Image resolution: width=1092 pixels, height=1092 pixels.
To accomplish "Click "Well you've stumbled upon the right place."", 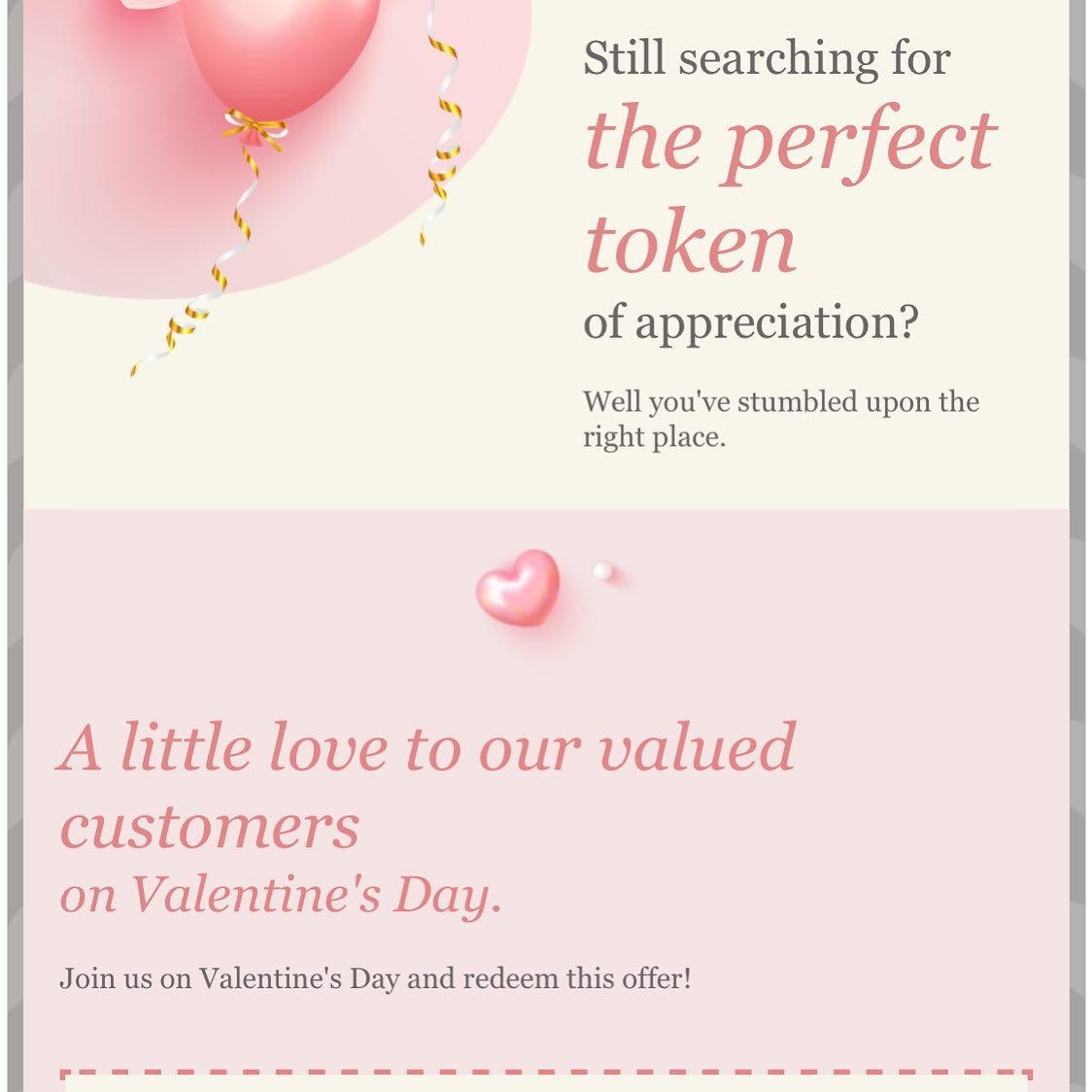I will (x=780, y=419).
